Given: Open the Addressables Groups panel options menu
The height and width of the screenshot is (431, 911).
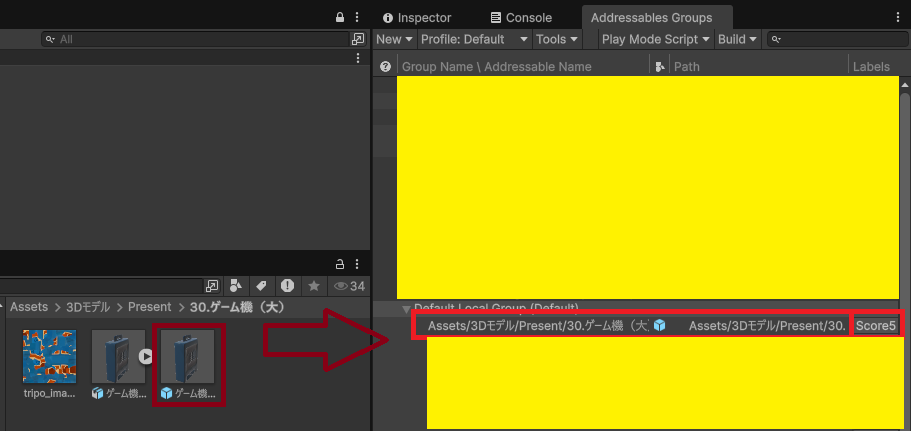Looking at the screenshot, I should (x=897, y=18).
